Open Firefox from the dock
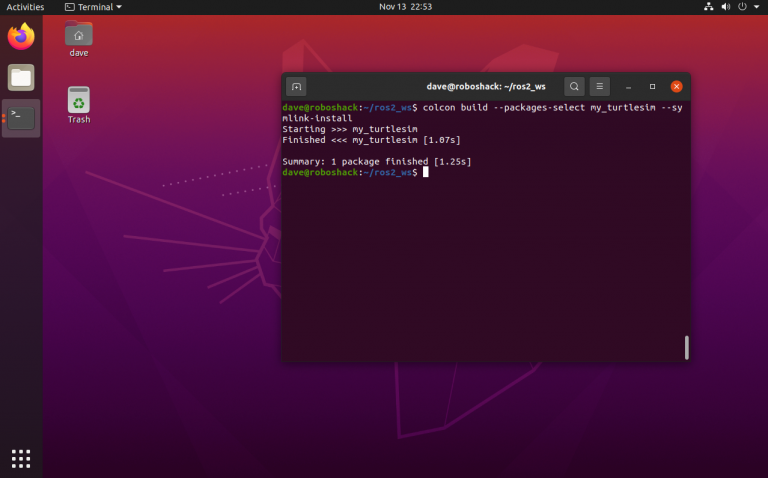 pyautogui.click(x=21, y=38)
